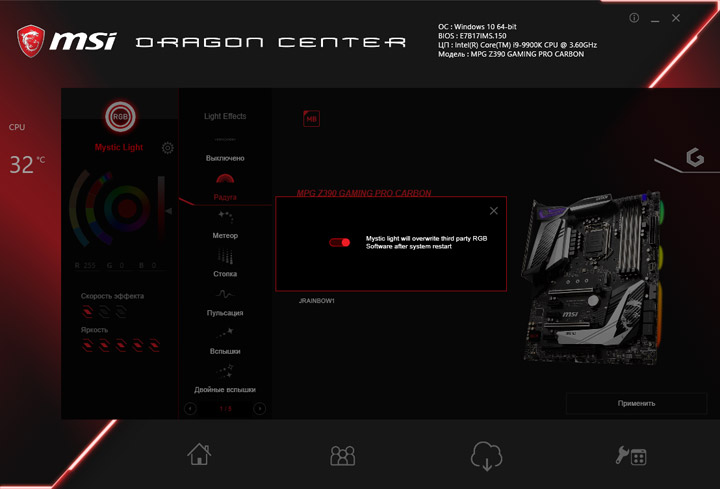
Task: Click the G 0 green value field
Action: click(116, 265)
